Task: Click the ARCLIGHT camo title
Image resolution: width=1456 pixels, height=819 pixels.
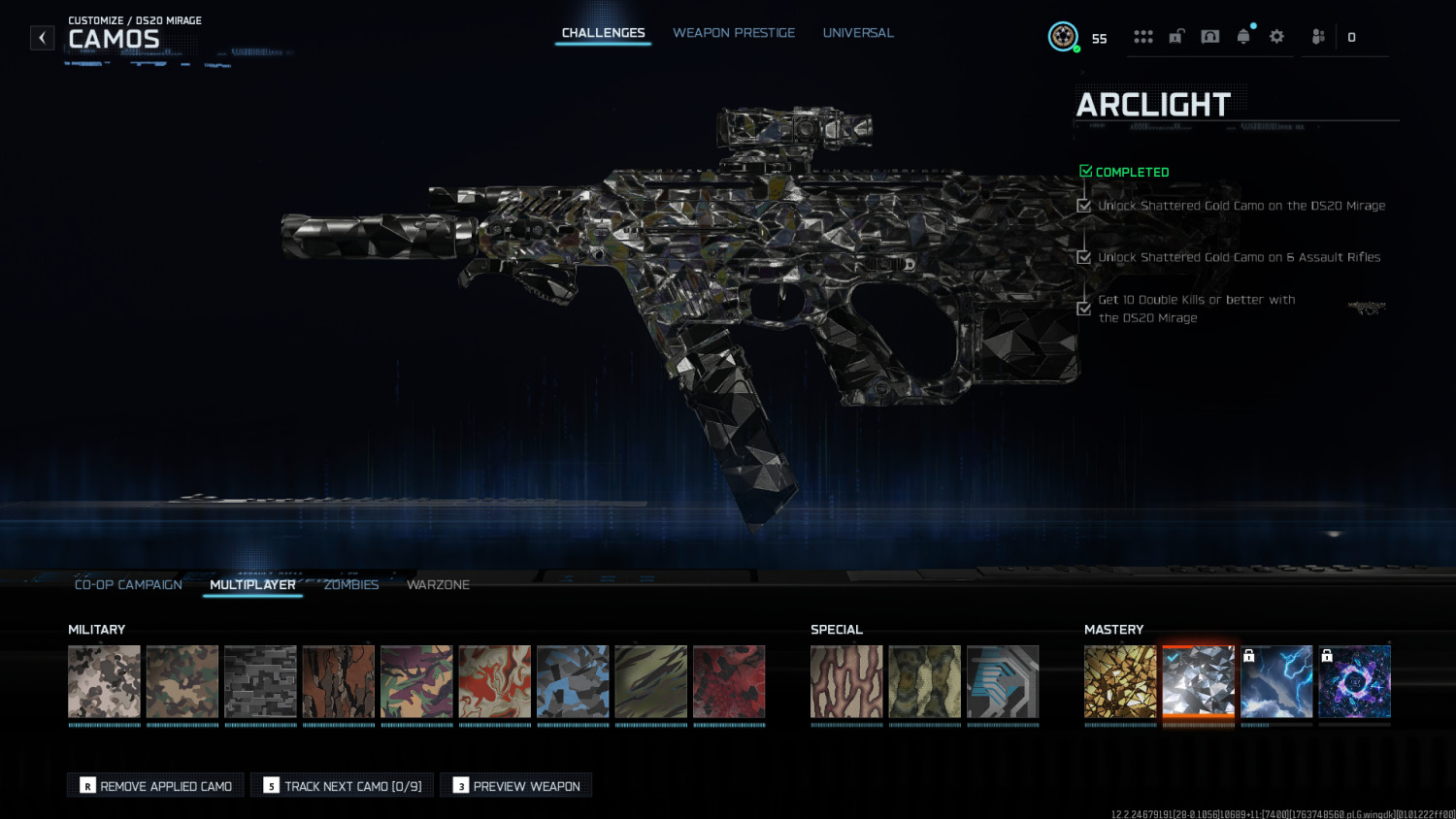Action: click(x=1153, y=105)
